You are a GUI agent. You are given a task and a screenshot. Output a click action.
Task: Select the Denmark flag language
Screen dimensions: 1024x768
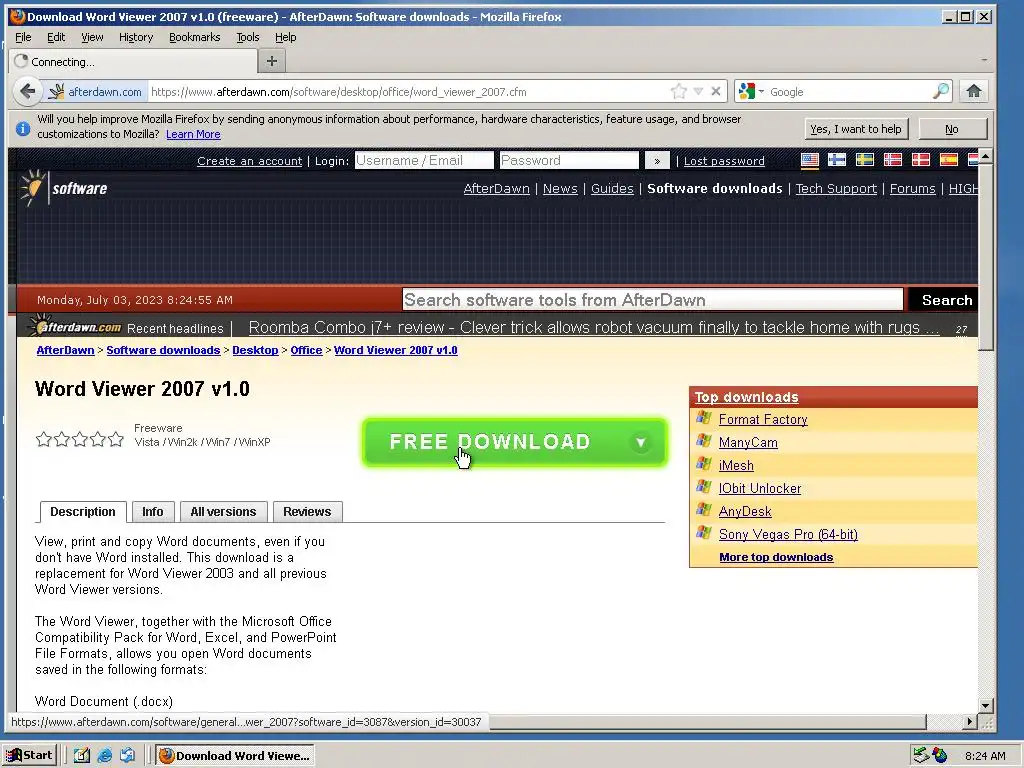coord(921,160)
